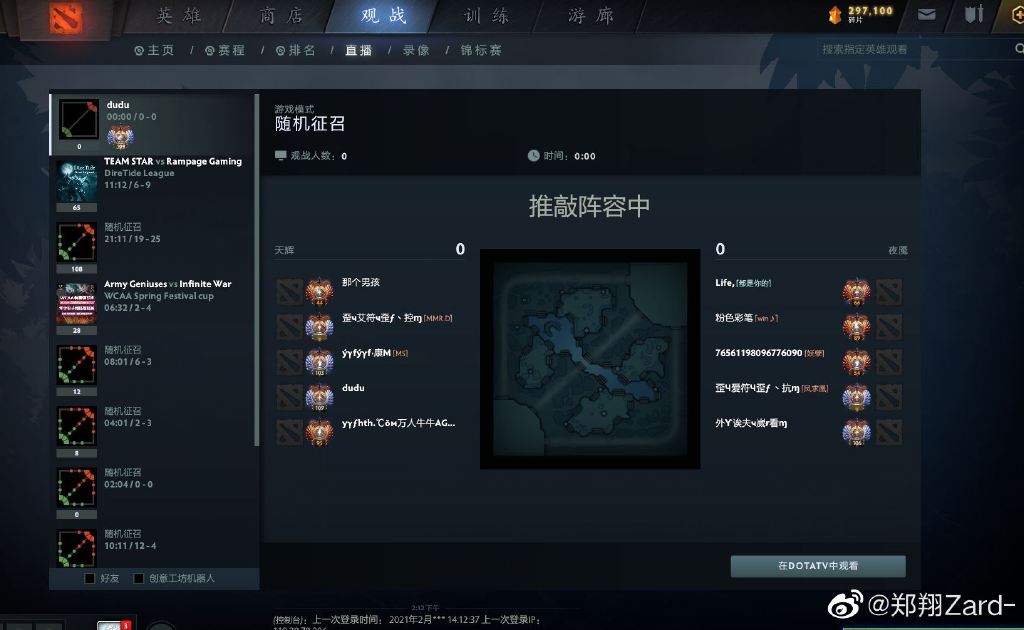The image size is (1024, 630).
Task: Click the live games list scrollbar
Action: click(x=257, y=270)
